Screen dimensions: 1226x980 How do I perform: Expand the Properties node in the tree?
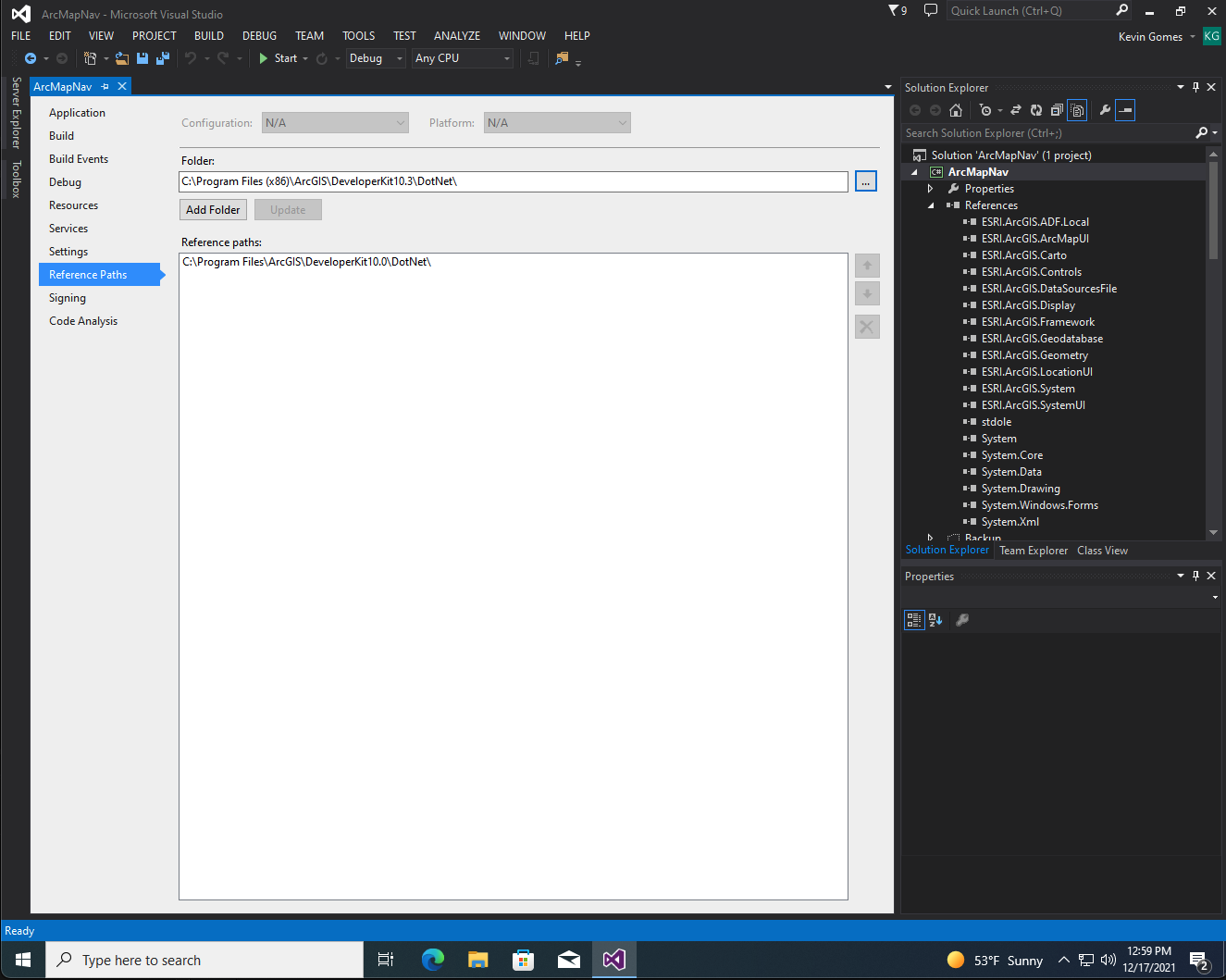931,189
